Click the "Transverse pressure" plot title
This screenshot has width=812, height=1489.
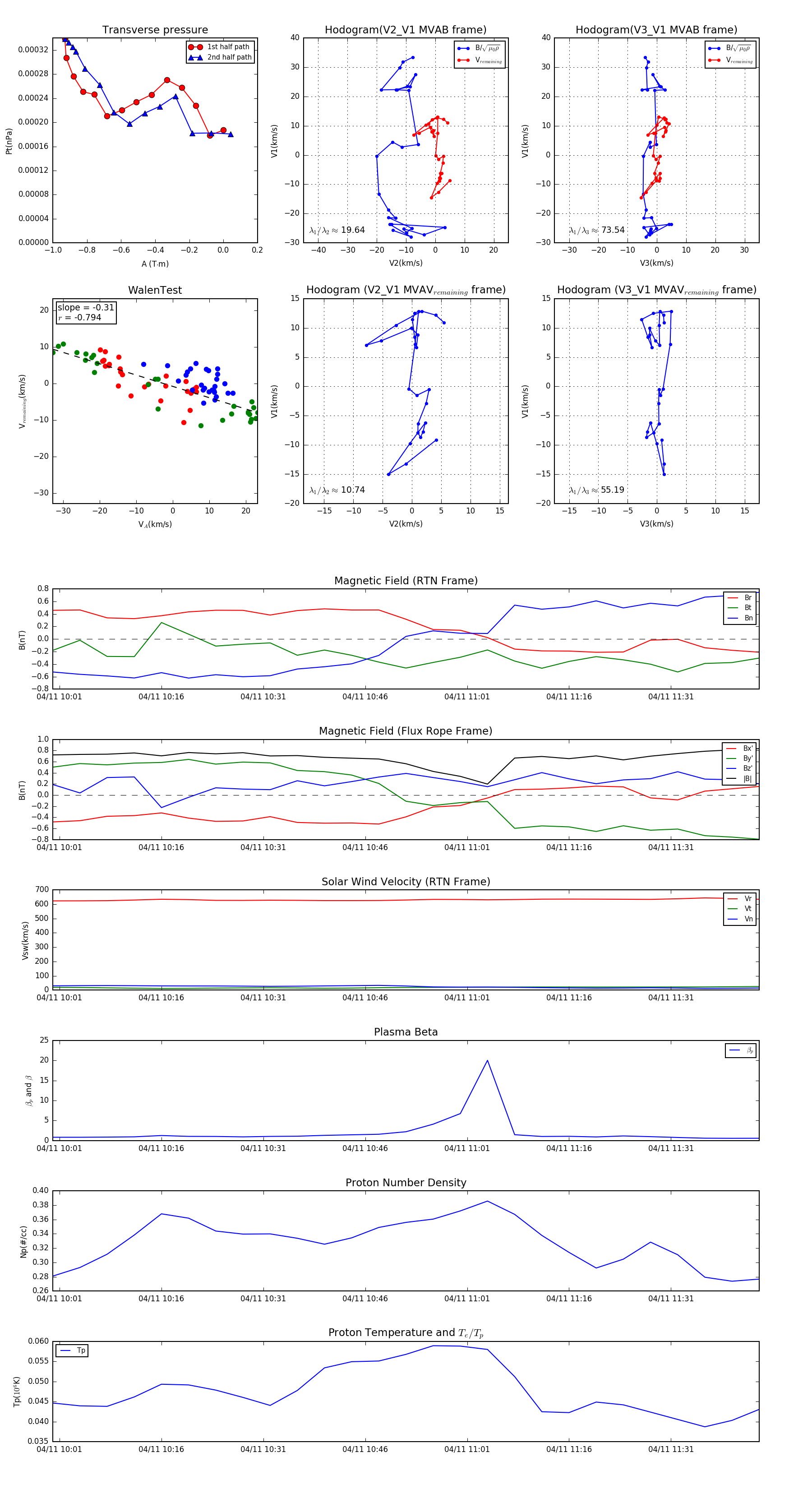click(x=155, y=30)
